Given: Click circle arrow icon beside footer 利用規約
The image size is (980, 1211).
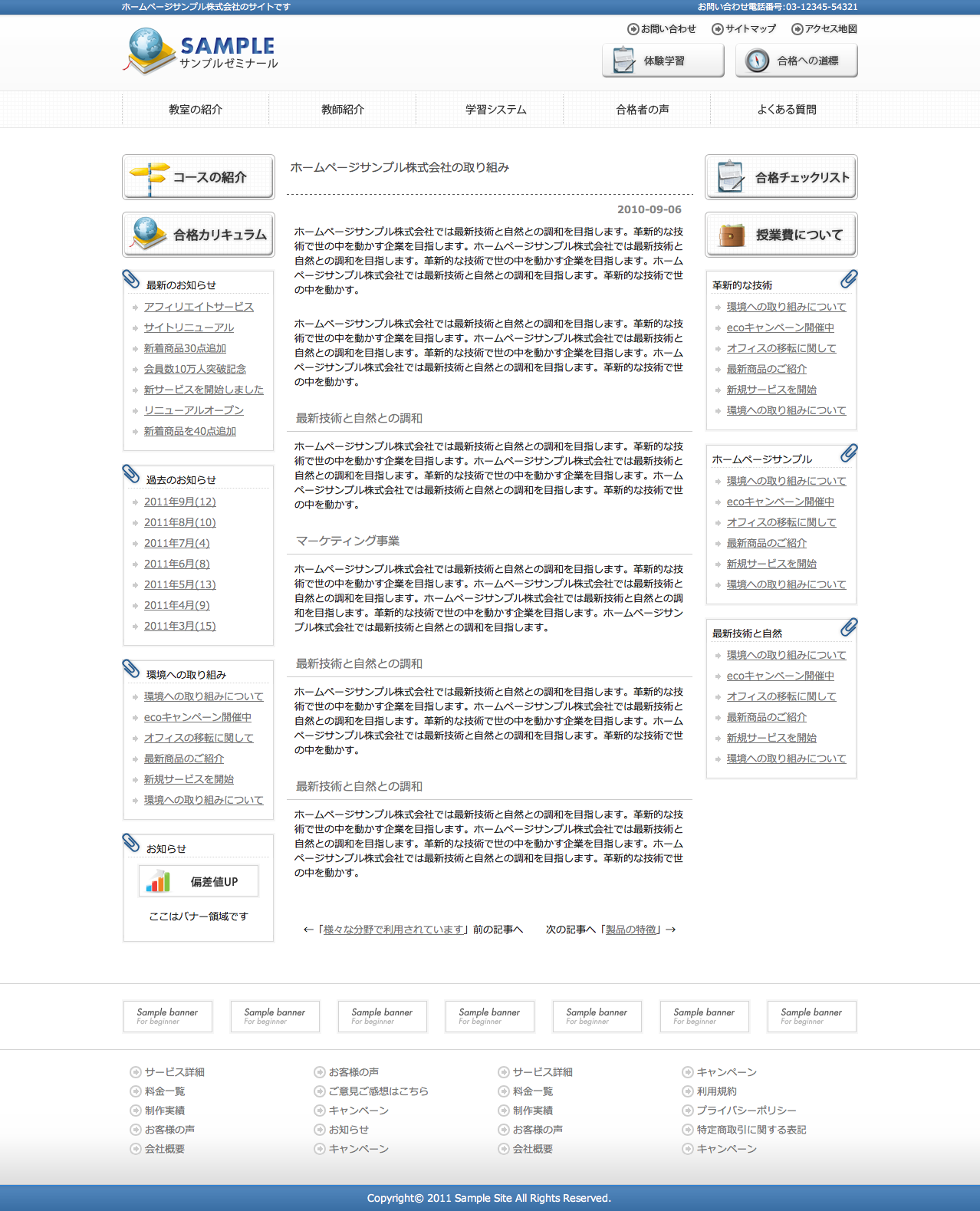Looking at the screenshot, I should [x=688, y=1091].
